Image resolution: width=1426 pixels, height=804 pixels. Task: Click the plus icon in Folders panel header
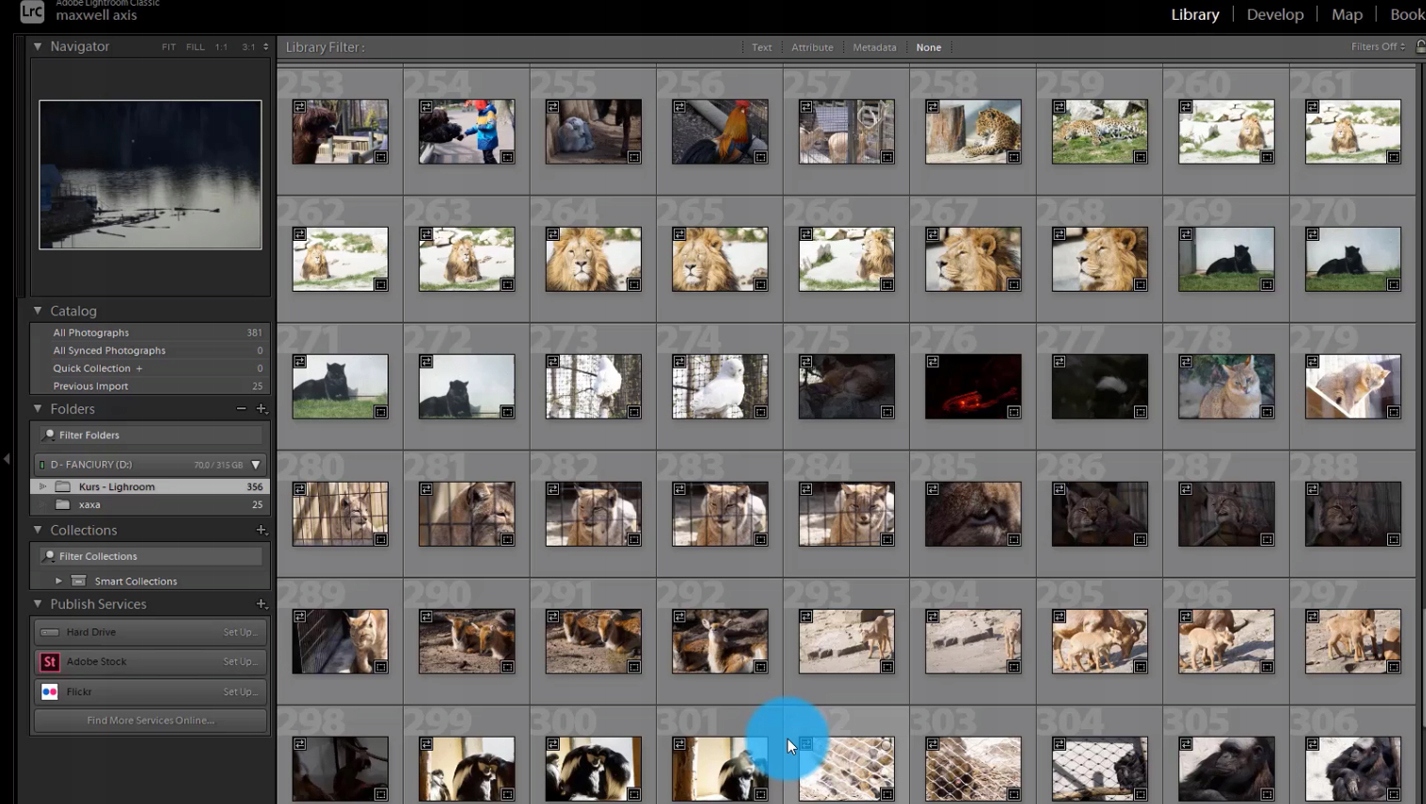click(261, 409)
